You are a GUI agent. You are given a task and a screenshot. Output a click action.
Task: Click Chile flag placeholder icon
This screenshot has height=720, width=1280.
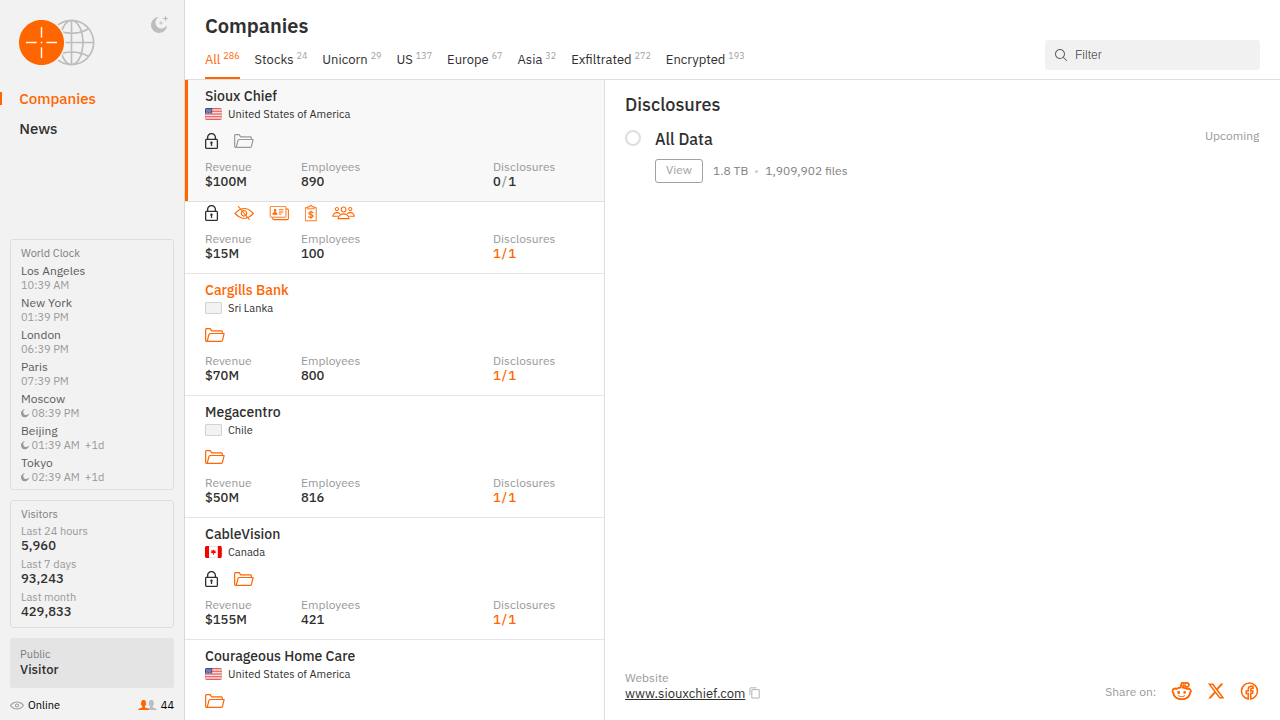(213, 430)
